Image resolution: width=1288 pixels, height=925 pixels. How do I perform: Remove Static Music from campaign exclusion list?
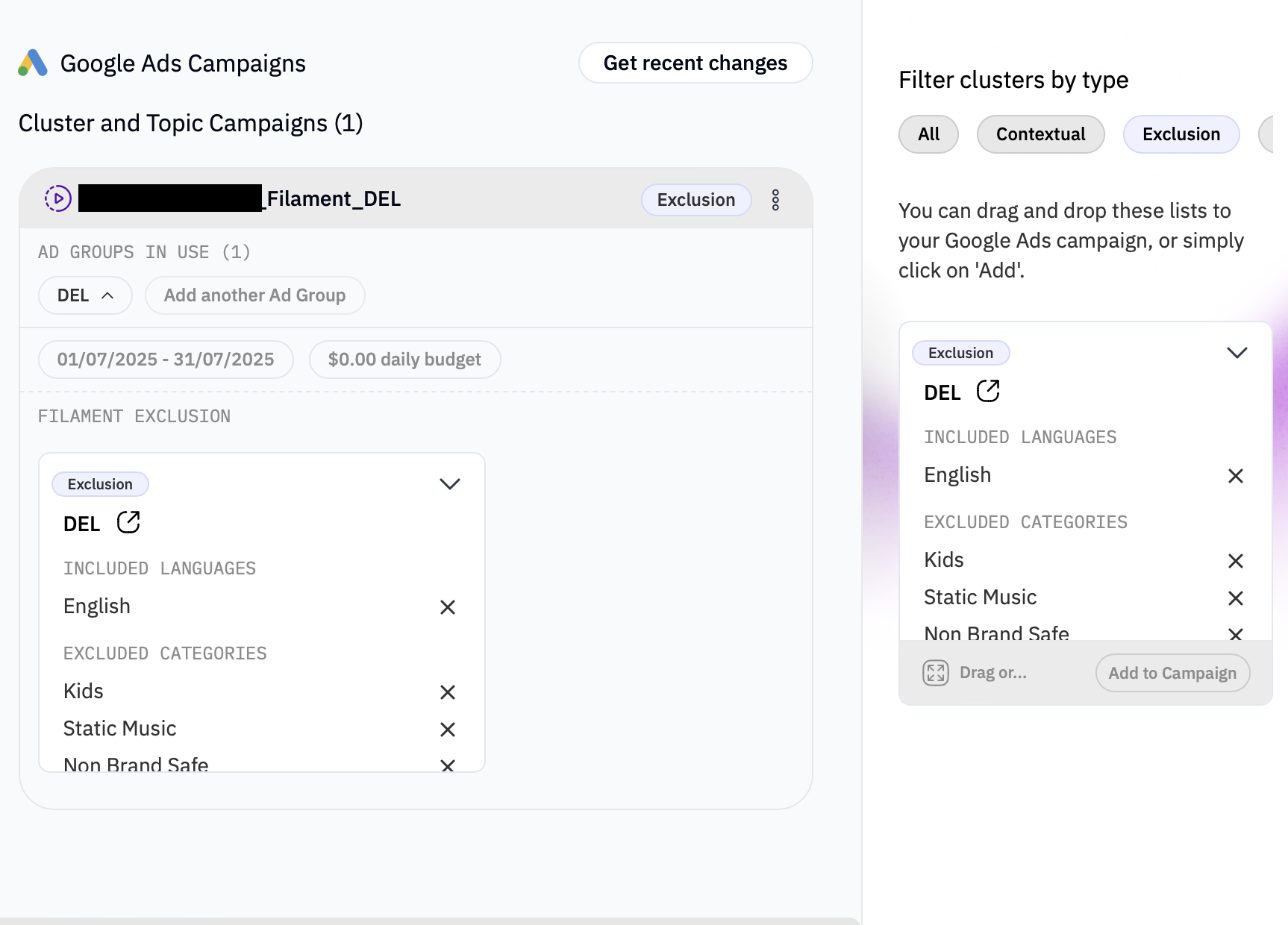coord(448,730)
